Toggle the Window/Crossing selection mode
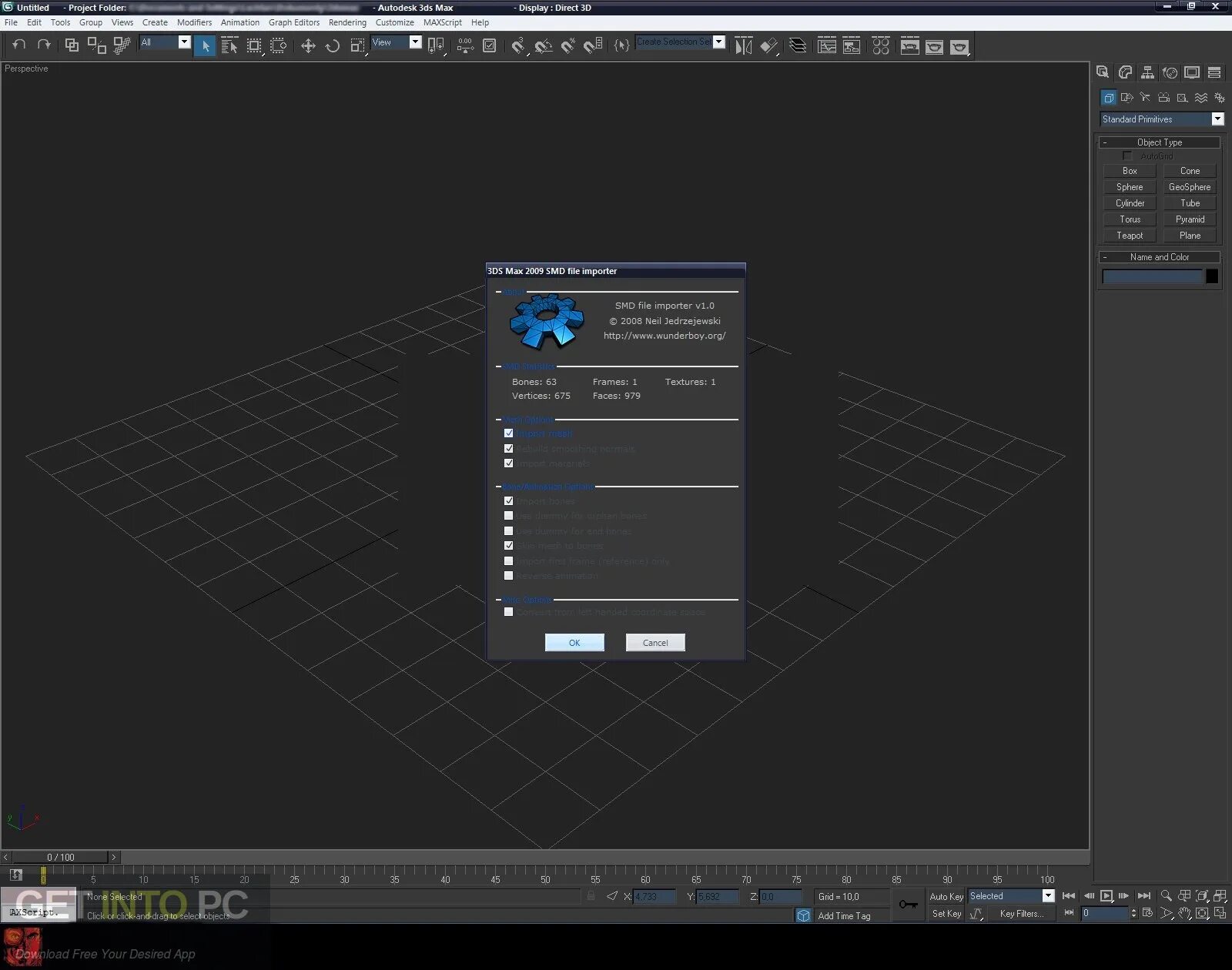This screenshot has width=1232, height=970. (x=279, y=46)
